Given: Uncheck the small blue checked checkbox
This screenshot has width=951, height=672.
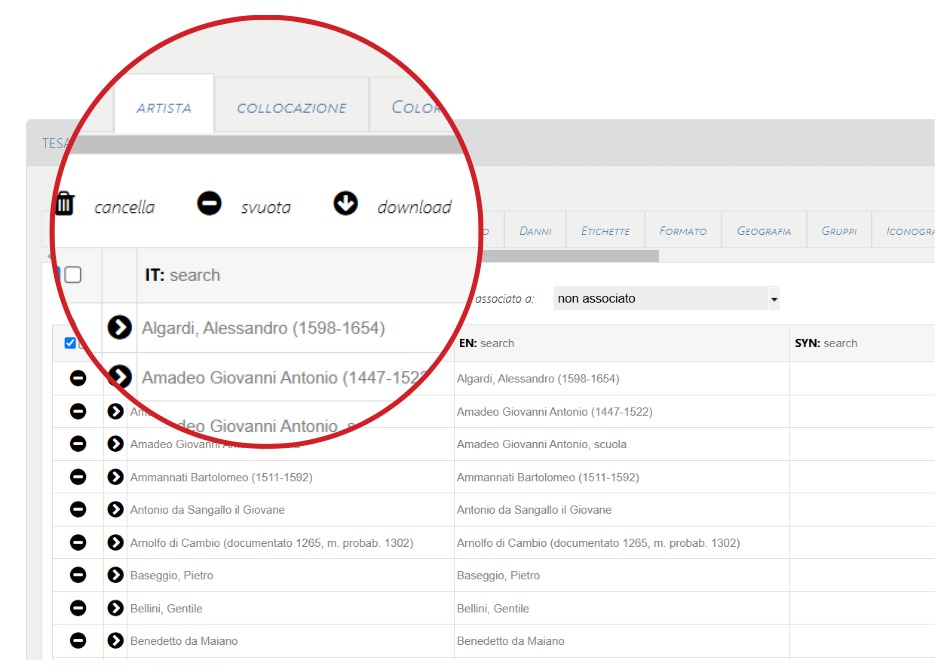Looking at the screenshot, I should (x=70, y=343).
